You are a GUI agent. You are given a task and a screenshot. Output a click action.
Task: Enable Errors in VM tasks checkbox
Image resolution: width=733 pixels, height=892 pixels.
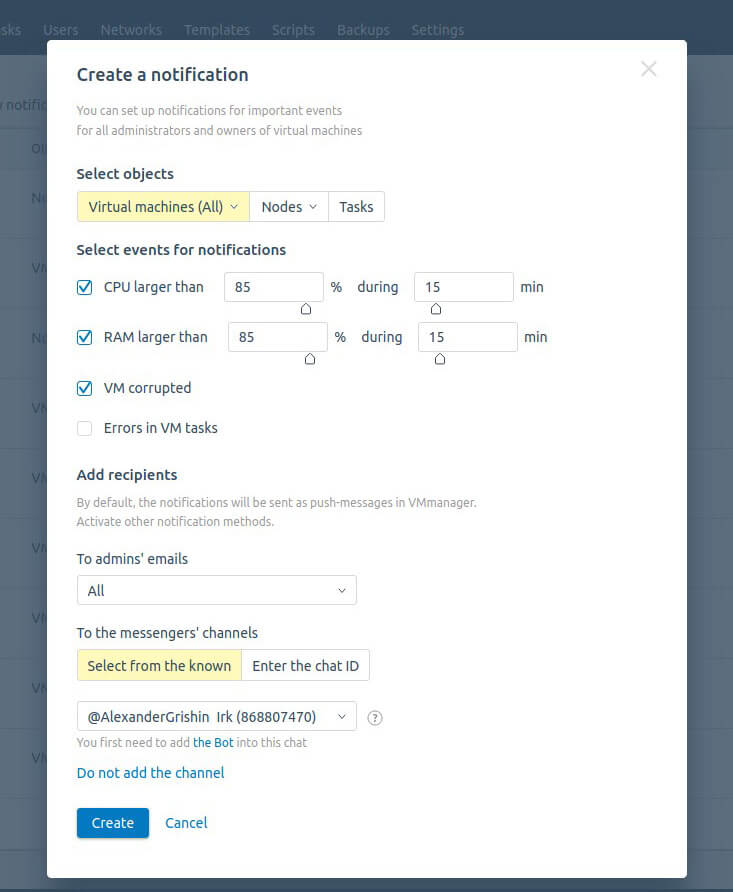tap(84, 428)
